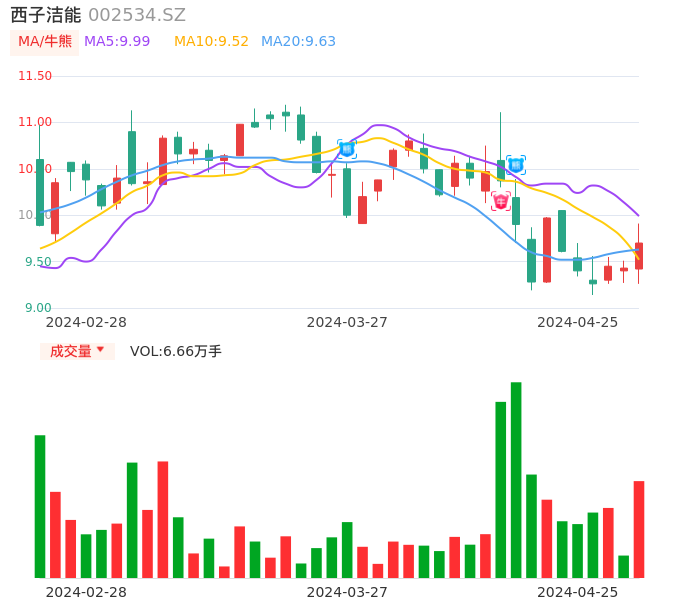The width and height of the screenshot is (686, 606).
Task: Open the 成交量 indicator dropdown
Action: [x=77, y=351]
